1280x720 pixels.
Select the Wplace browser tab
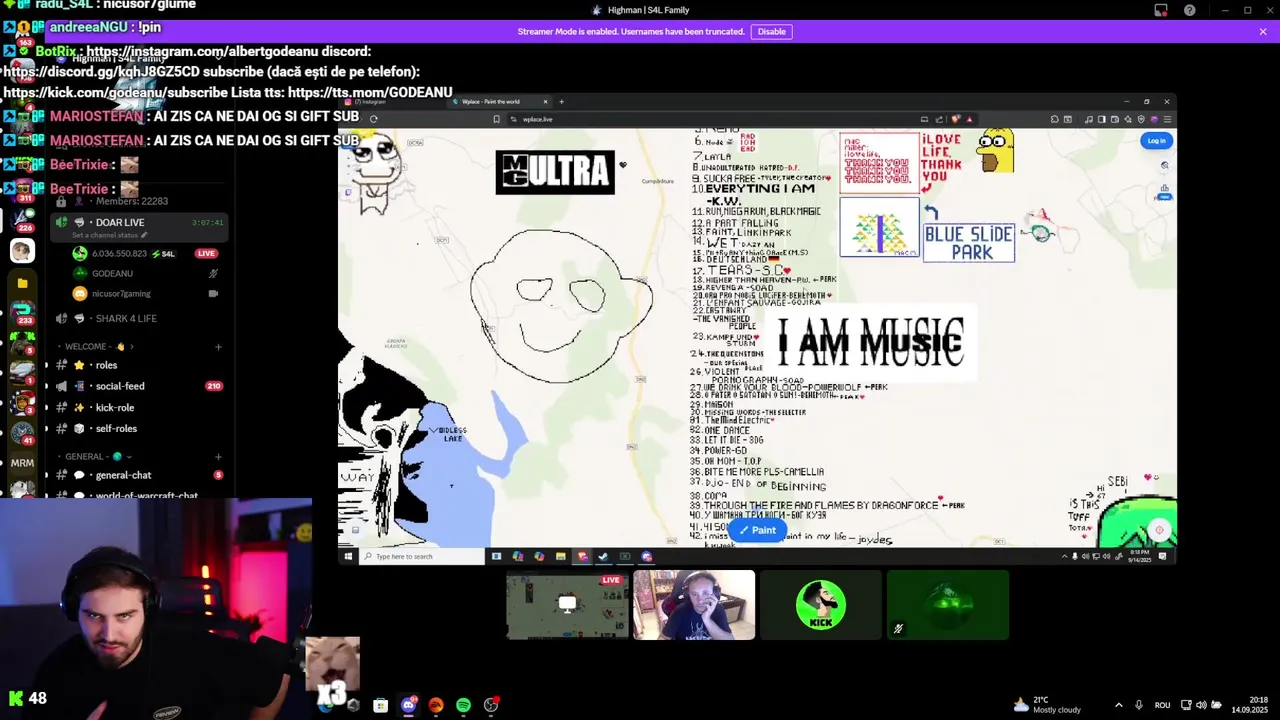click(497, 102)
